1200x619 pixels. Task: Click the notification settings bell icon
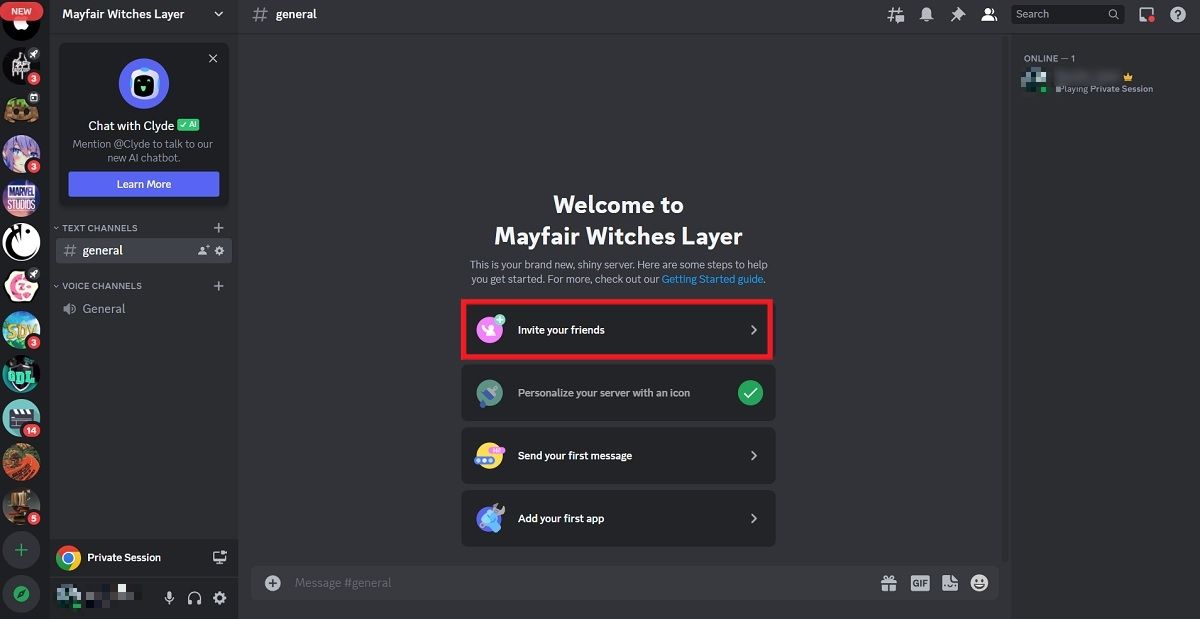tap(925, 14)
